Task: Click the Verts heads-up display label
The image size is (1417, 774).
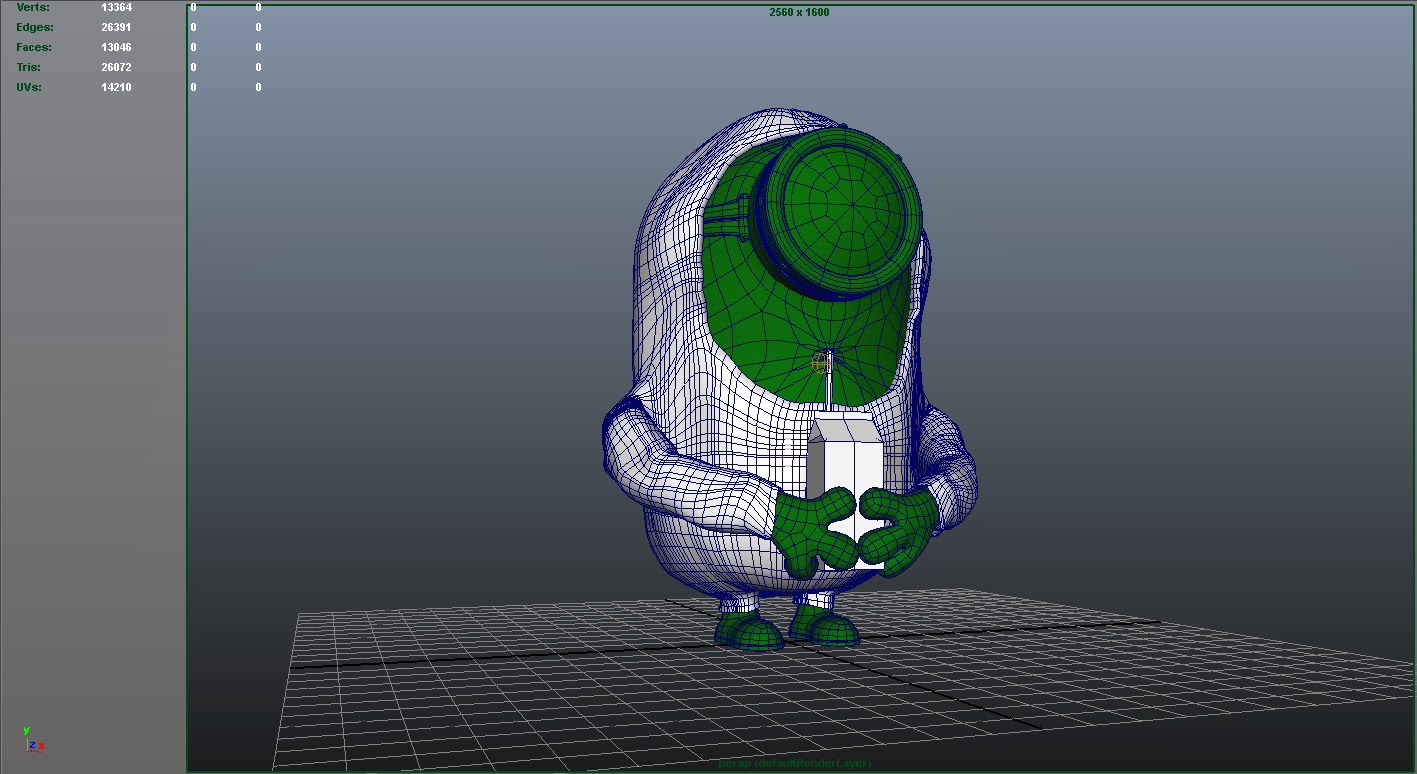Action: (x=32, y=7)
